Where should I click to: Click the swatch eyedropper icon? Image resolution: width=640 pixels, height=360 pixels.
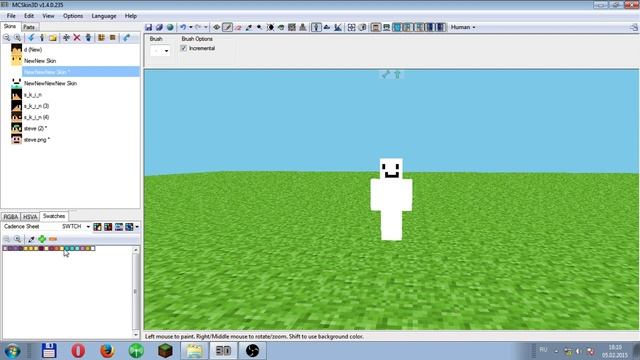click(31, 239)
